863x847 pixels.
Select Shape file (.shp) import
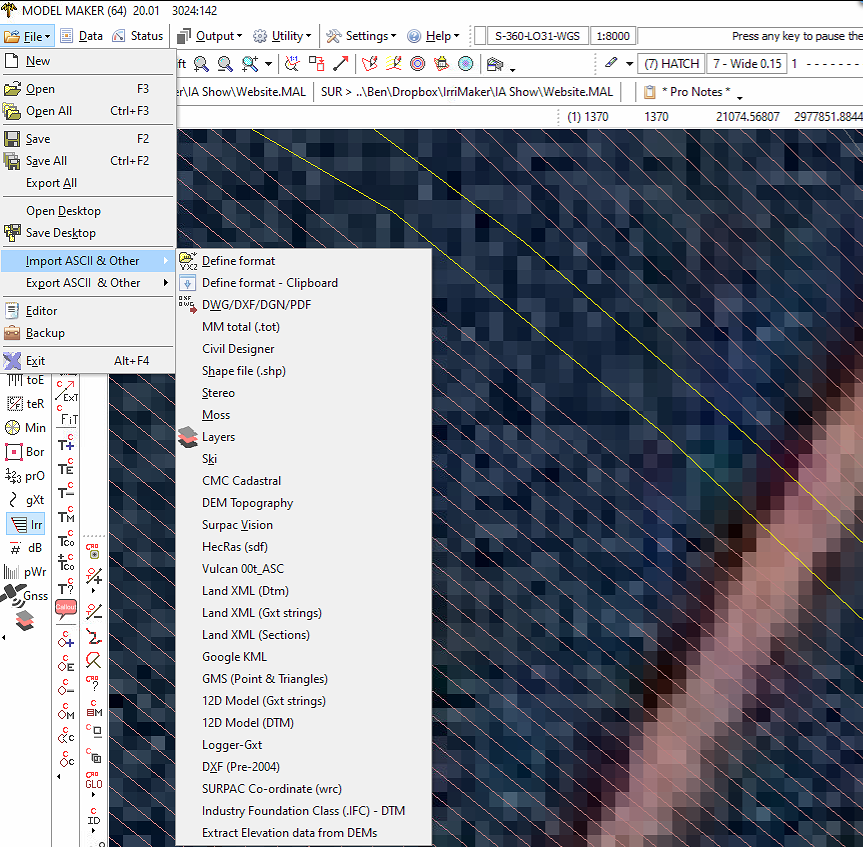244,371
